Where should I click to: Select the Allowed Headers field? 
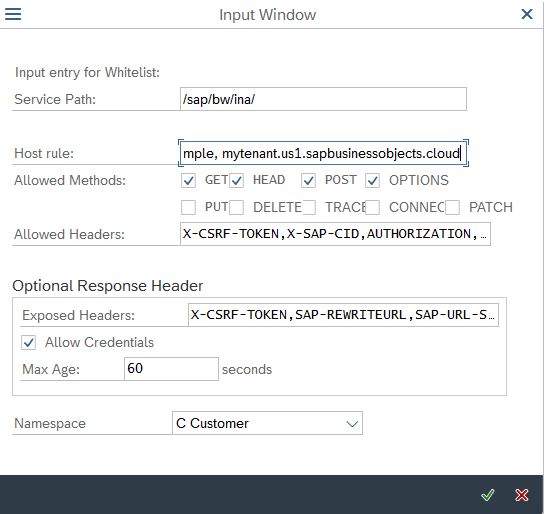click(335, 234)
